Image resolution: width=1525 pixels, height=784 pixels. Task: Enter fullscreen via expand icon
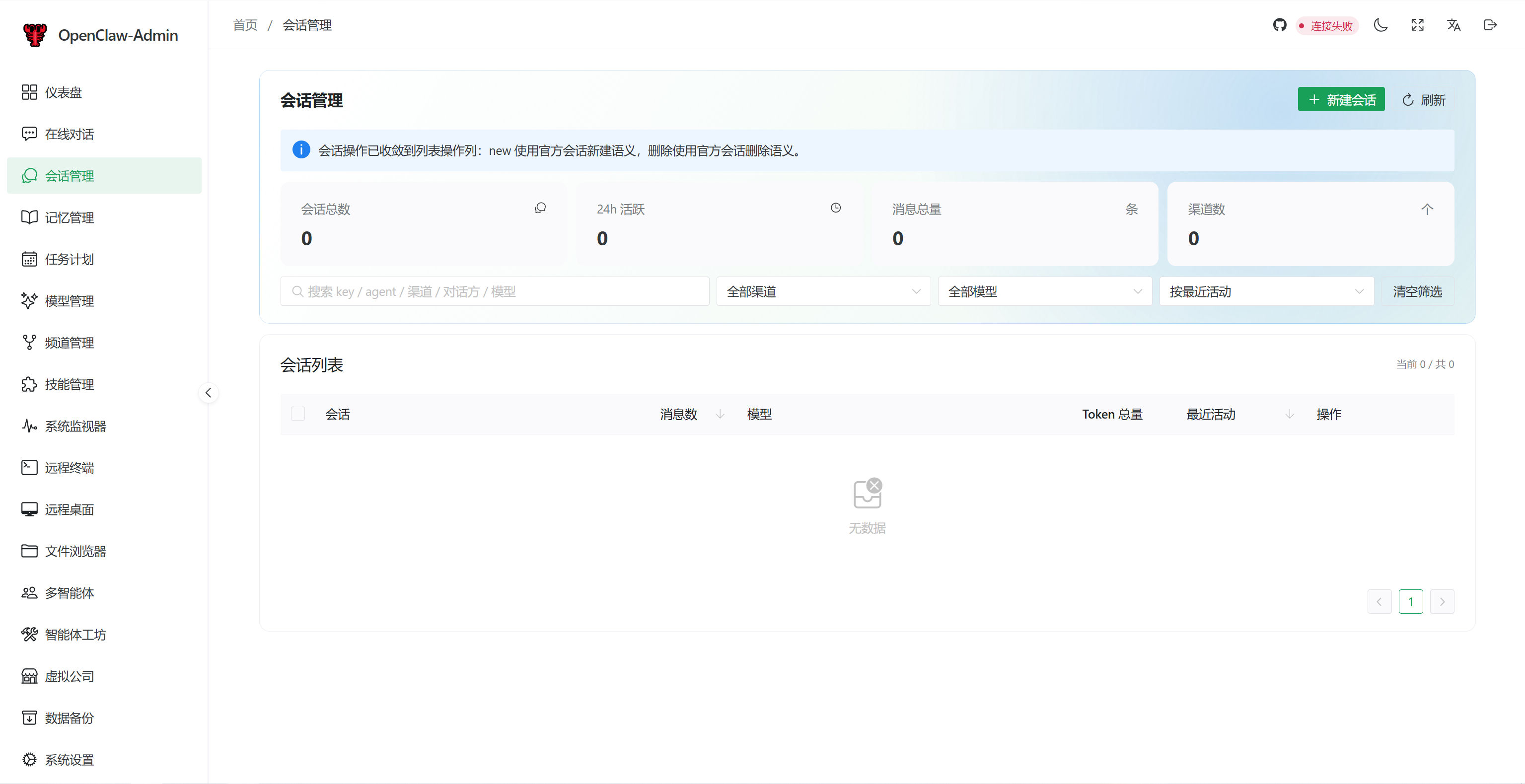tap(1417, 25)
